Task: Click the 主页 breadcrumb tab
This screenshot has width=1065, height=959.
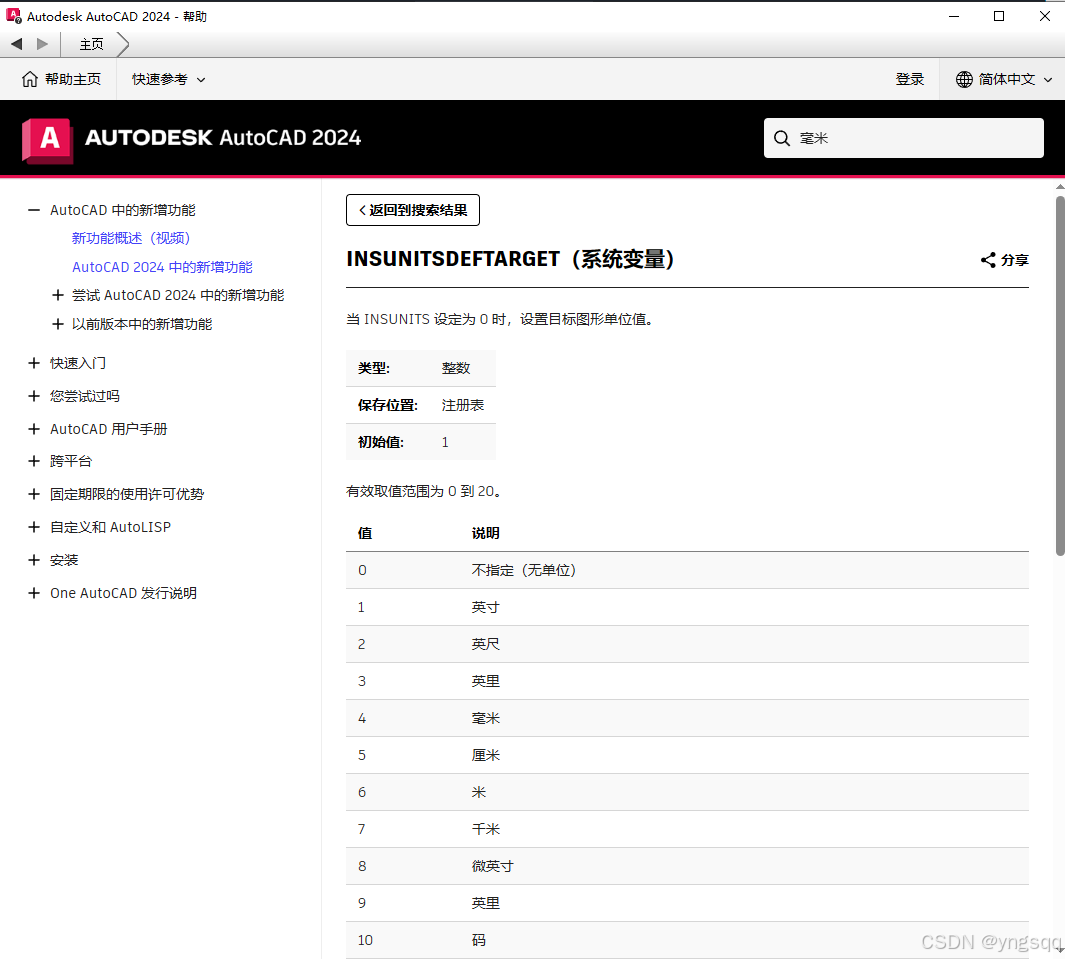Action: coord(92,45)
